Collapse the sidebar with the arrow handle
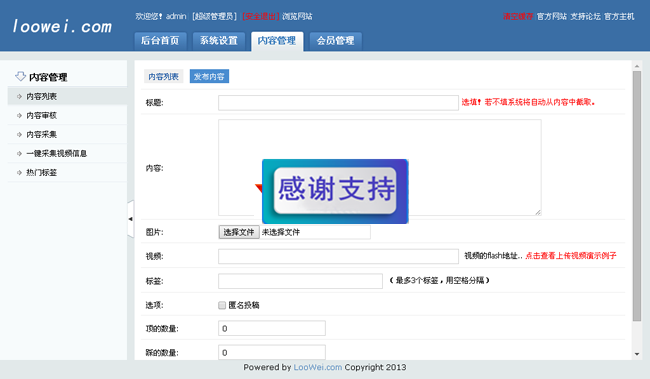Viewport: 650px width, 379px height. coord(131,219)
